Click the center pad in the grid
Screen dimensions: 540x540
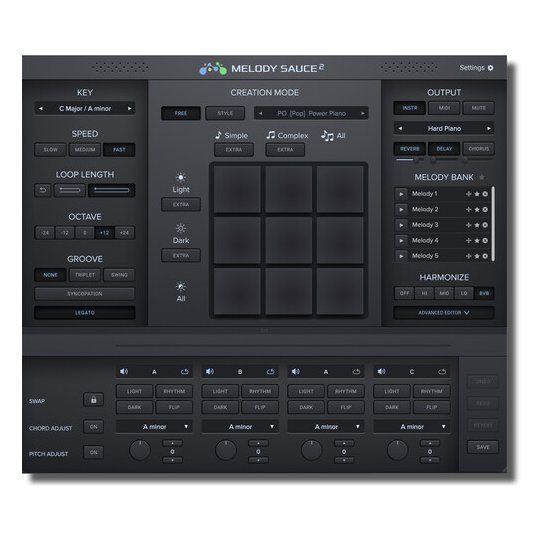coord(289,240)
